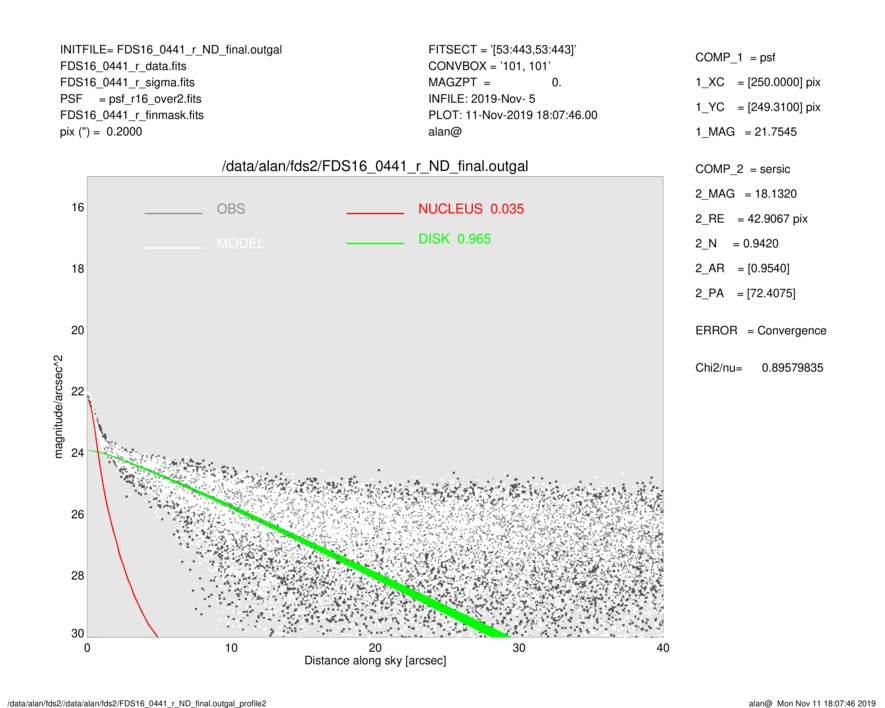This screenshot has width=885, height=708.
Task: Click the y-axis tick label 26
Action: (77, 515)
